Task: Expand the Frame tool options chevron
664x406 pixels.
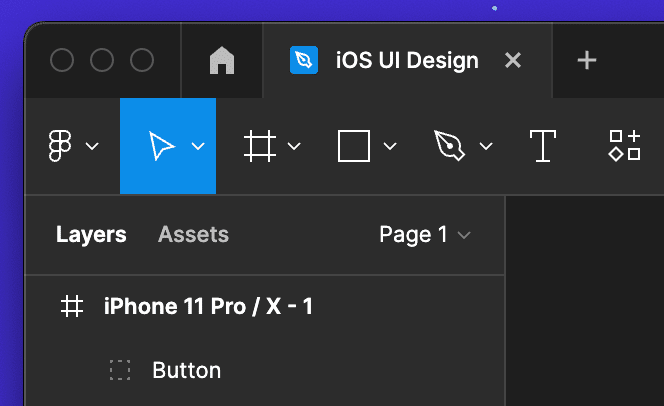Action: [294, 146]
